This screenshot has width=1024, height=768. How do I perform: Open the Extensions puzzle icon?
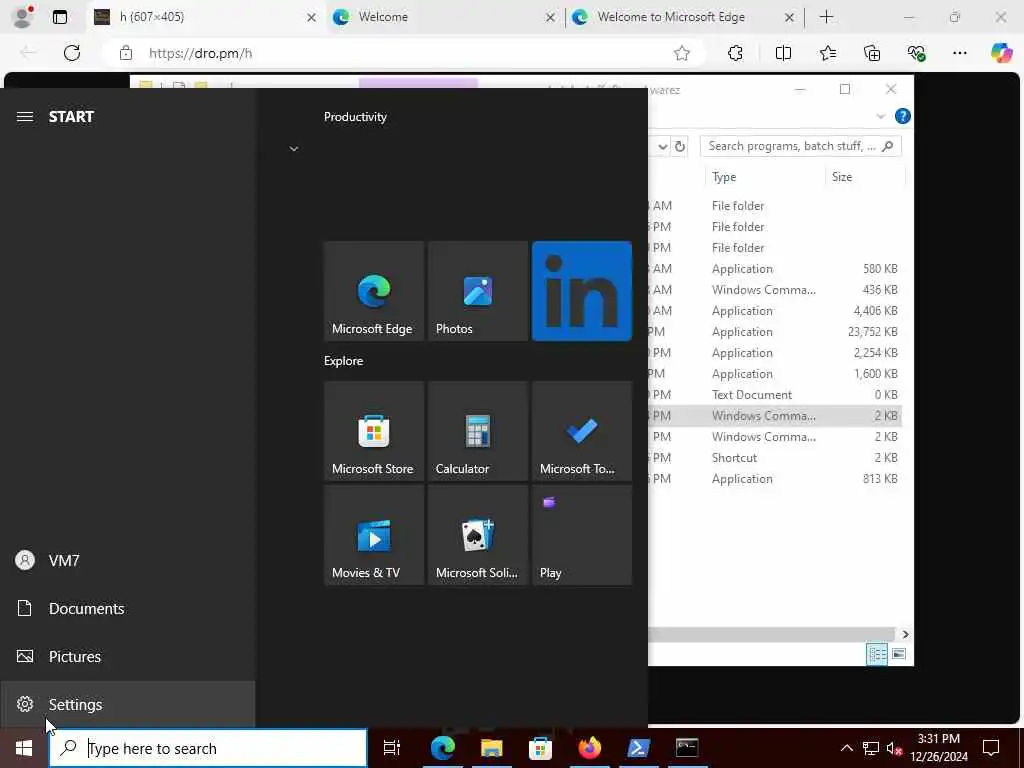click(735, 53)
